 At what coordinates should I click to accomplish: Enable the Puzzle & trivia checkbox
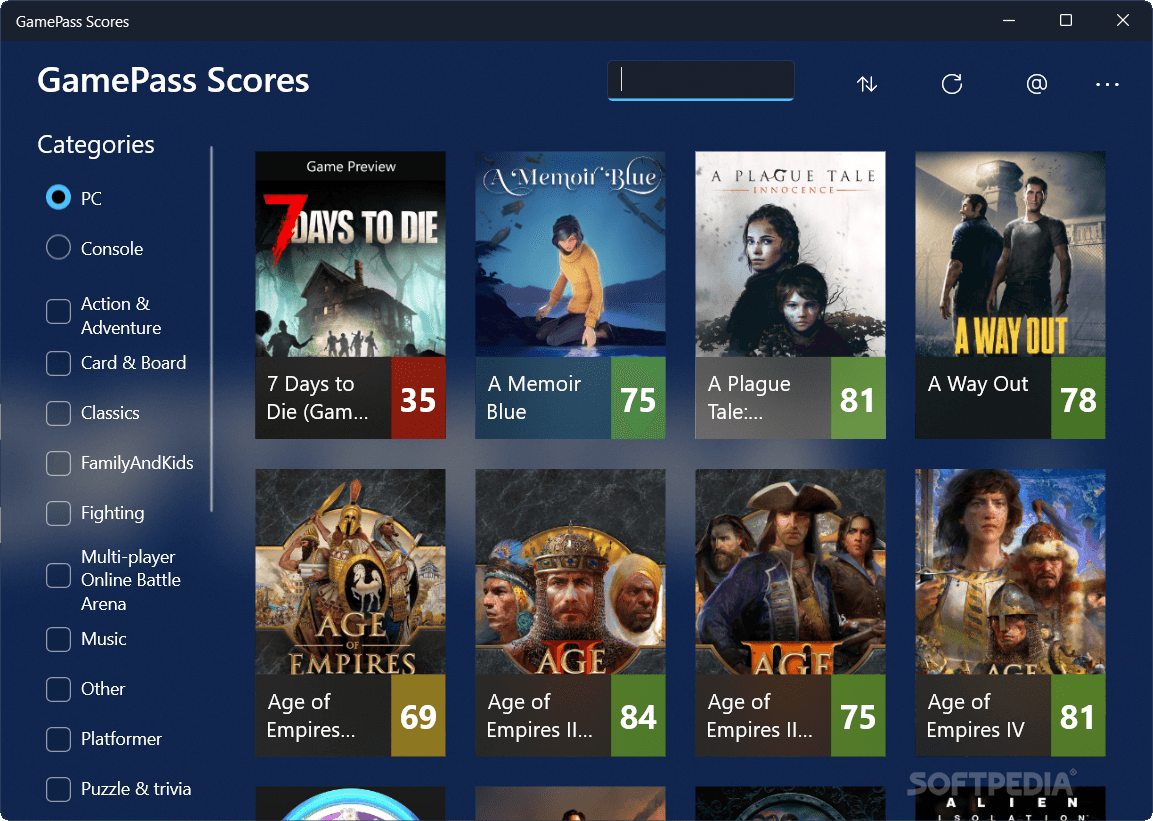click(58, 789)
